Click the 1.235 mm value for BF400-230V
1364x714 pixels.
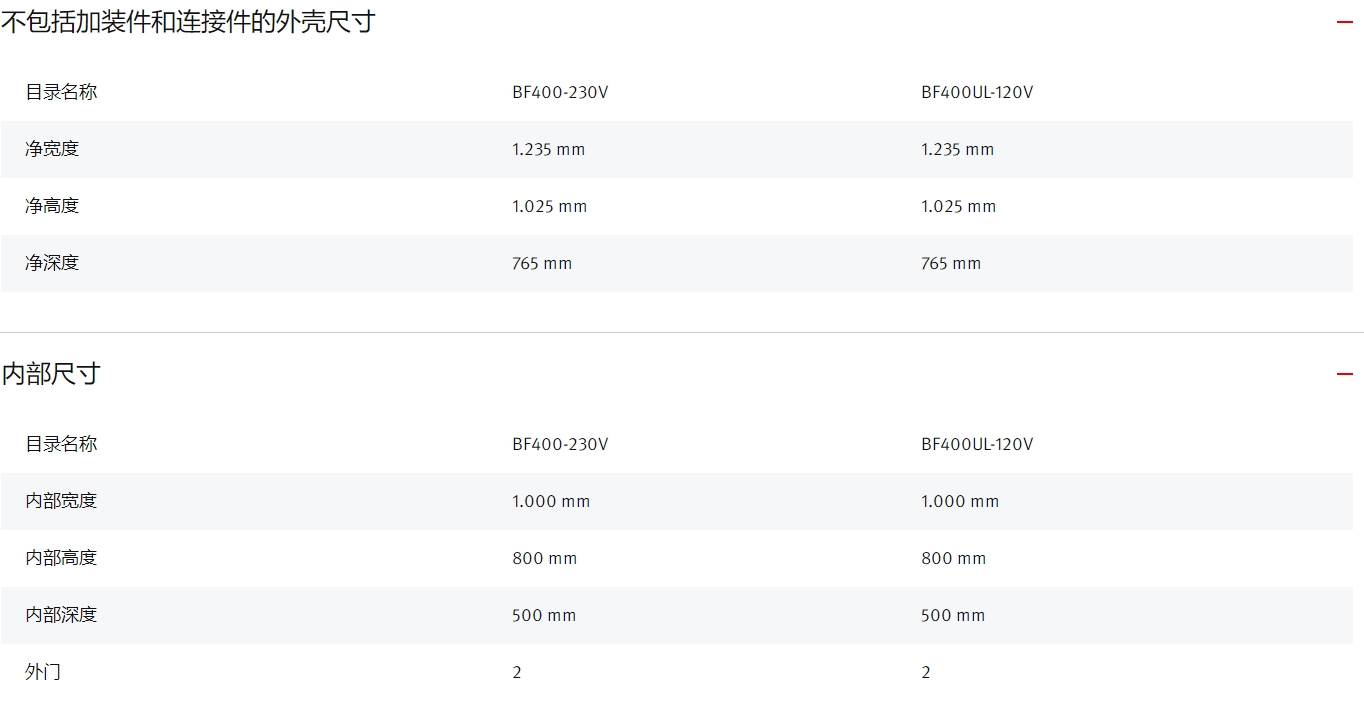coord(549,150)
